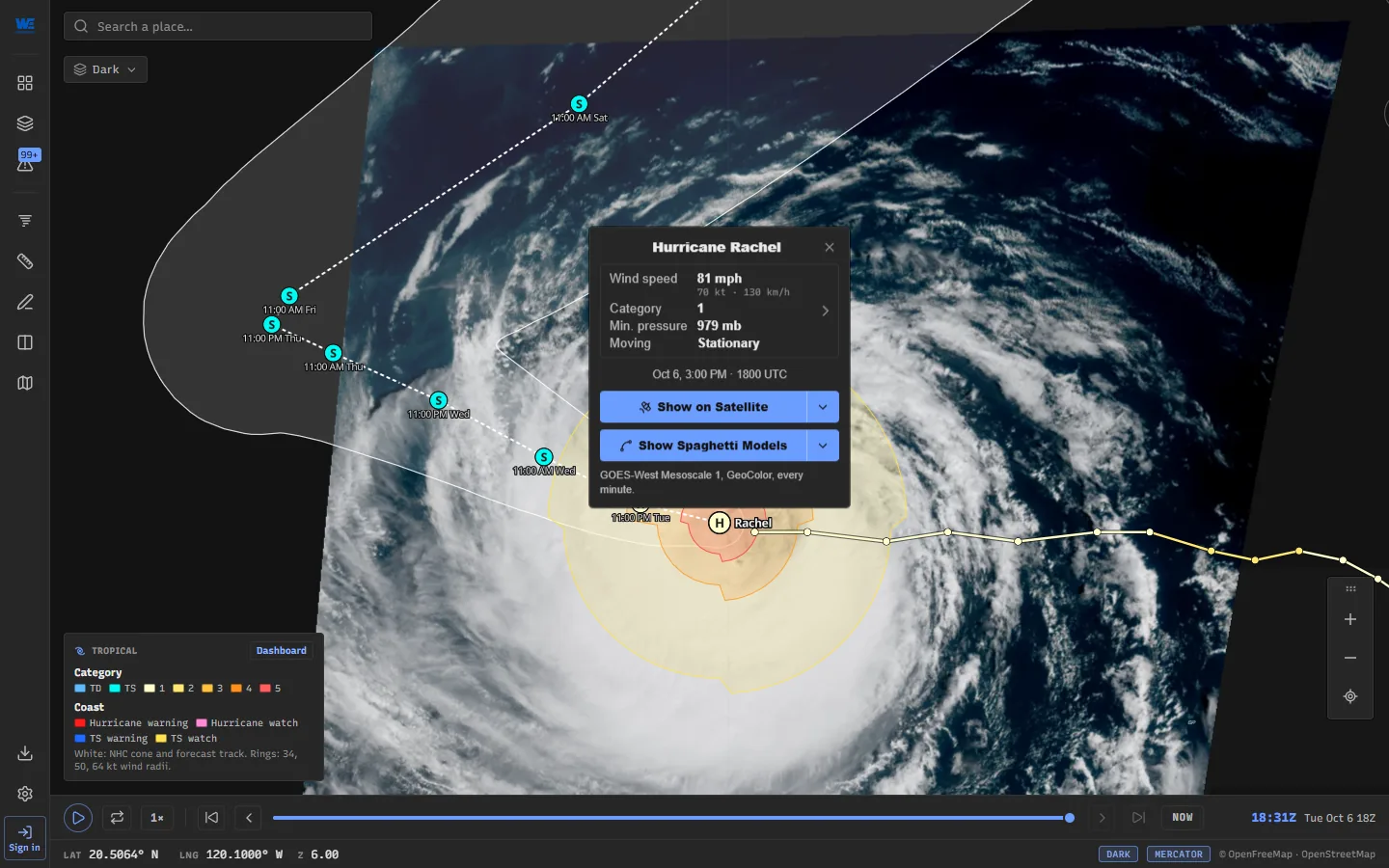The height and width of the screenshot is (868, 1389).
Task: Toggle loop playback
Action: pos(117,818)
